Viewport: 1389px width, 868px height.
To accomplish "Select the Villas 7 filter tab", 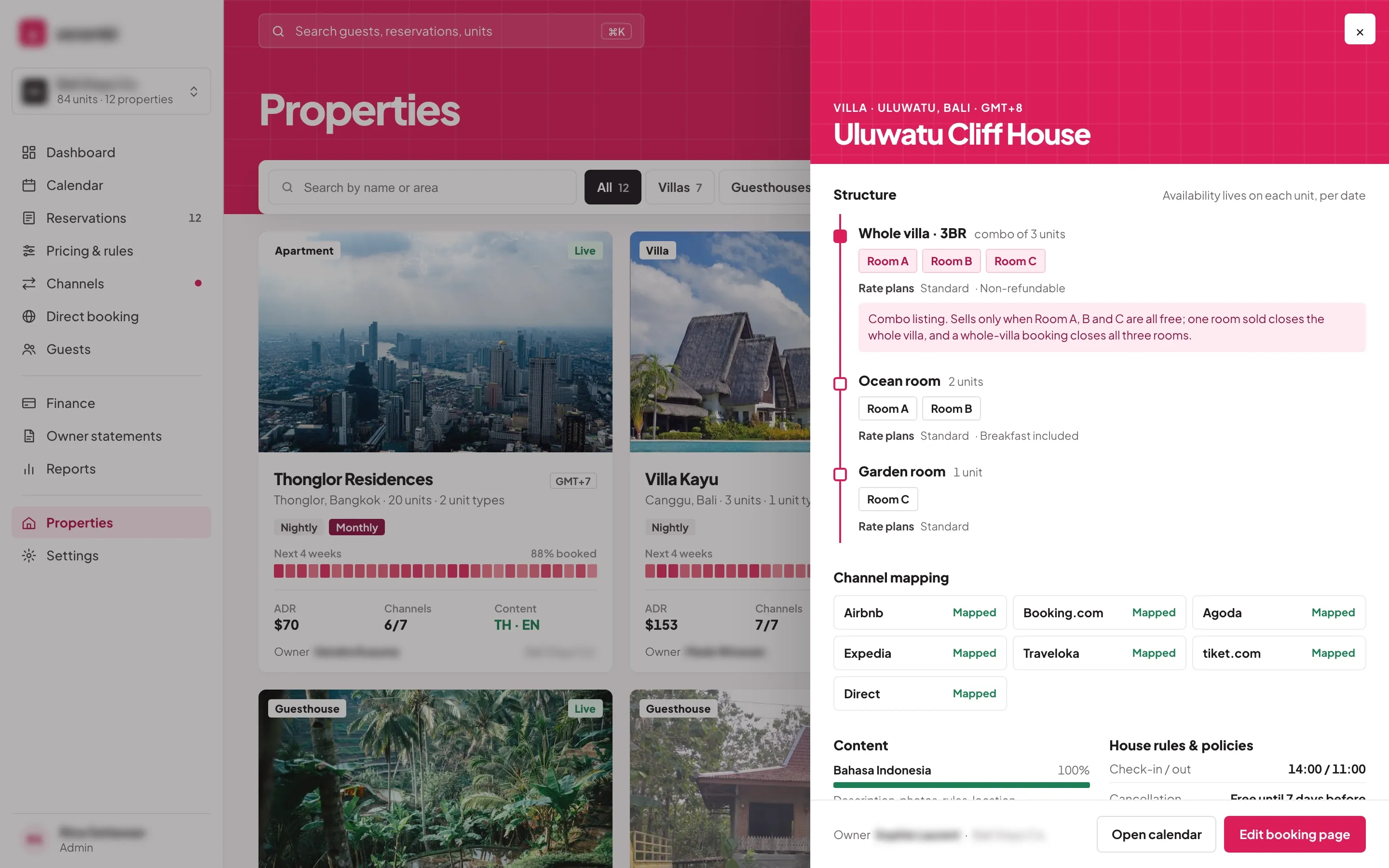I will (680, 187).
